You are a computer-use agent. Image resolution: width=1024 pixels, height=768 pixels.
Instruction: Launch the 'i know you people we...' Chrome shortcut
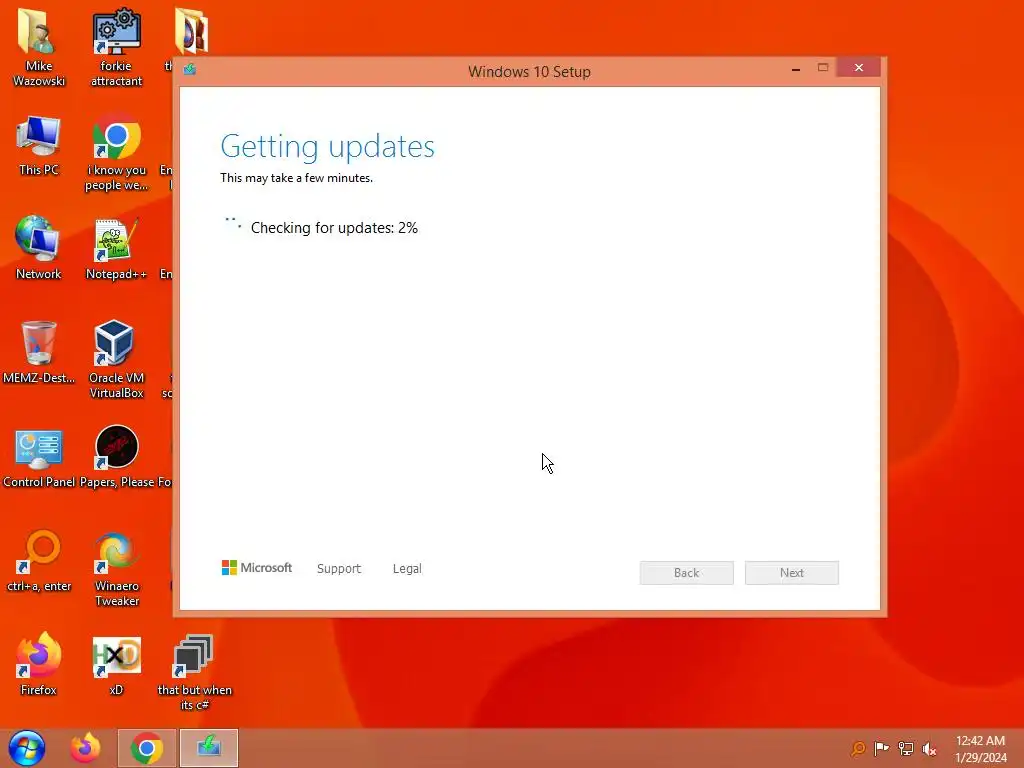pos(116,152)
